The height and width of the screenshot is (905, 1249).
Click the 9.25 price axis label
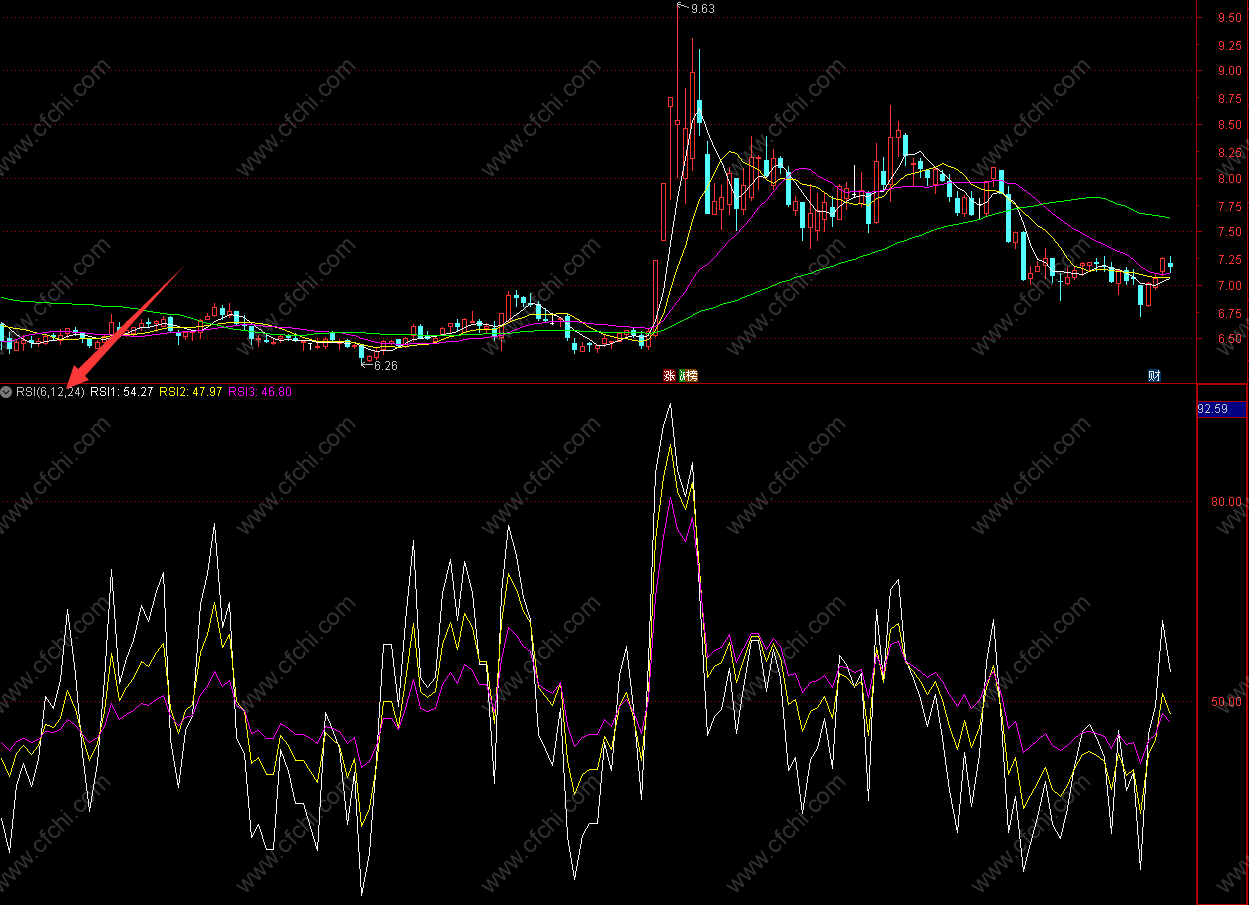tap(1229, 45)
